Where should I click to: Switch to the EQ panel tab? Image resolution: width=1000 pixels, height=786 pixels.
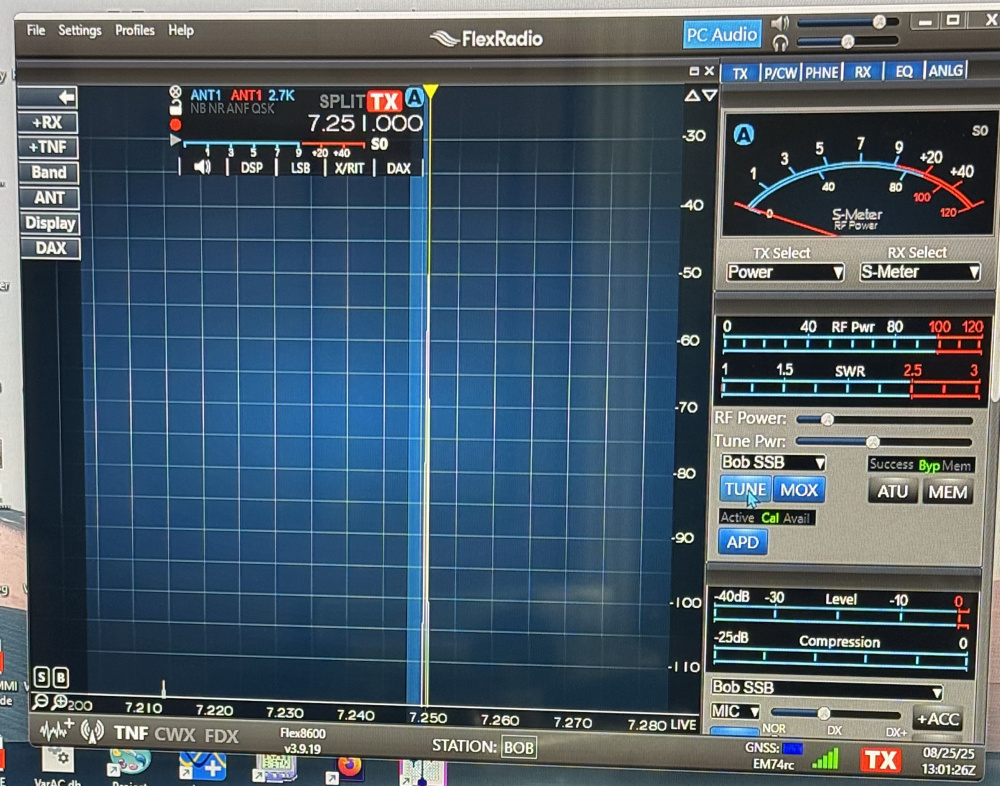[x=904, y=71]
